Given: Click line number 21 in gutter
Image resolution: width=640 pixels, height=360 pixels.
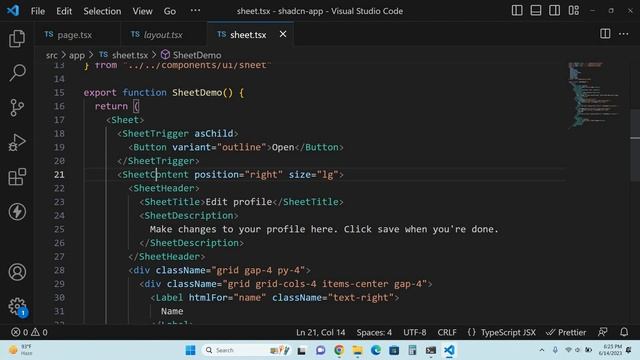Looking at the screenshot, I should point(59,175).
